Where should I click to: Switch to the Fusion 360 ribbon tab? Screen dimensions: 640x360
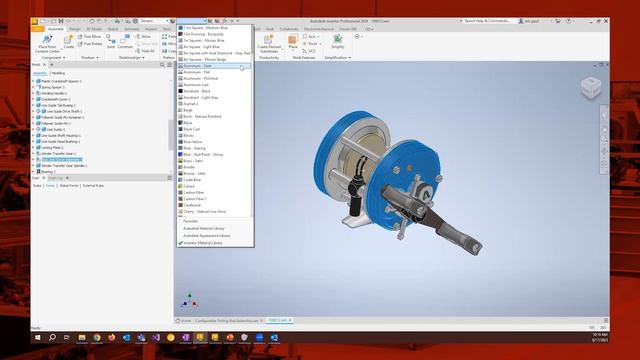(348, 29)
